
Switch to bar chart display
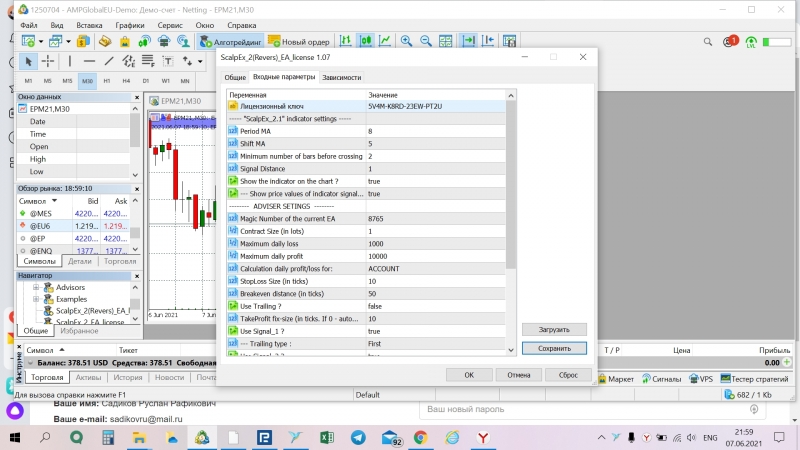(x=346, y=41)
